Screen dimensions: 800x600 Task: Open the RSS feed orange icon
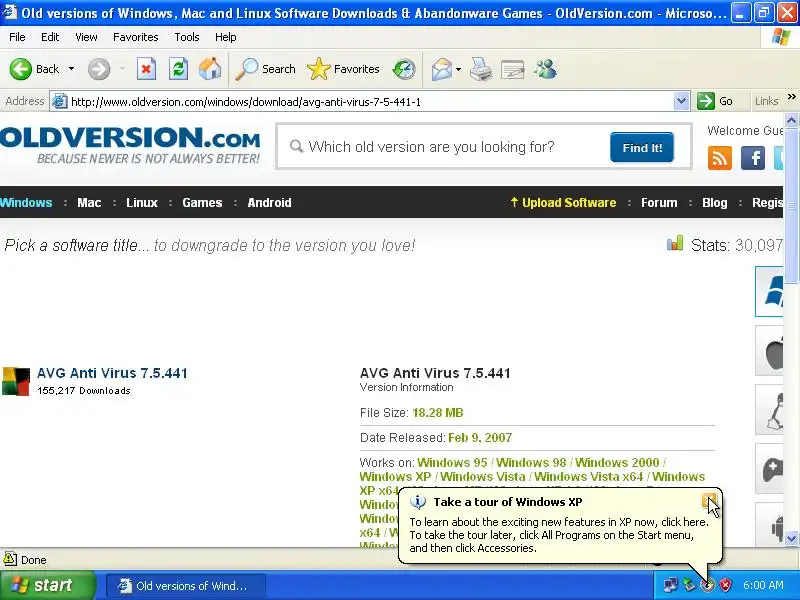tap(719, 158)
